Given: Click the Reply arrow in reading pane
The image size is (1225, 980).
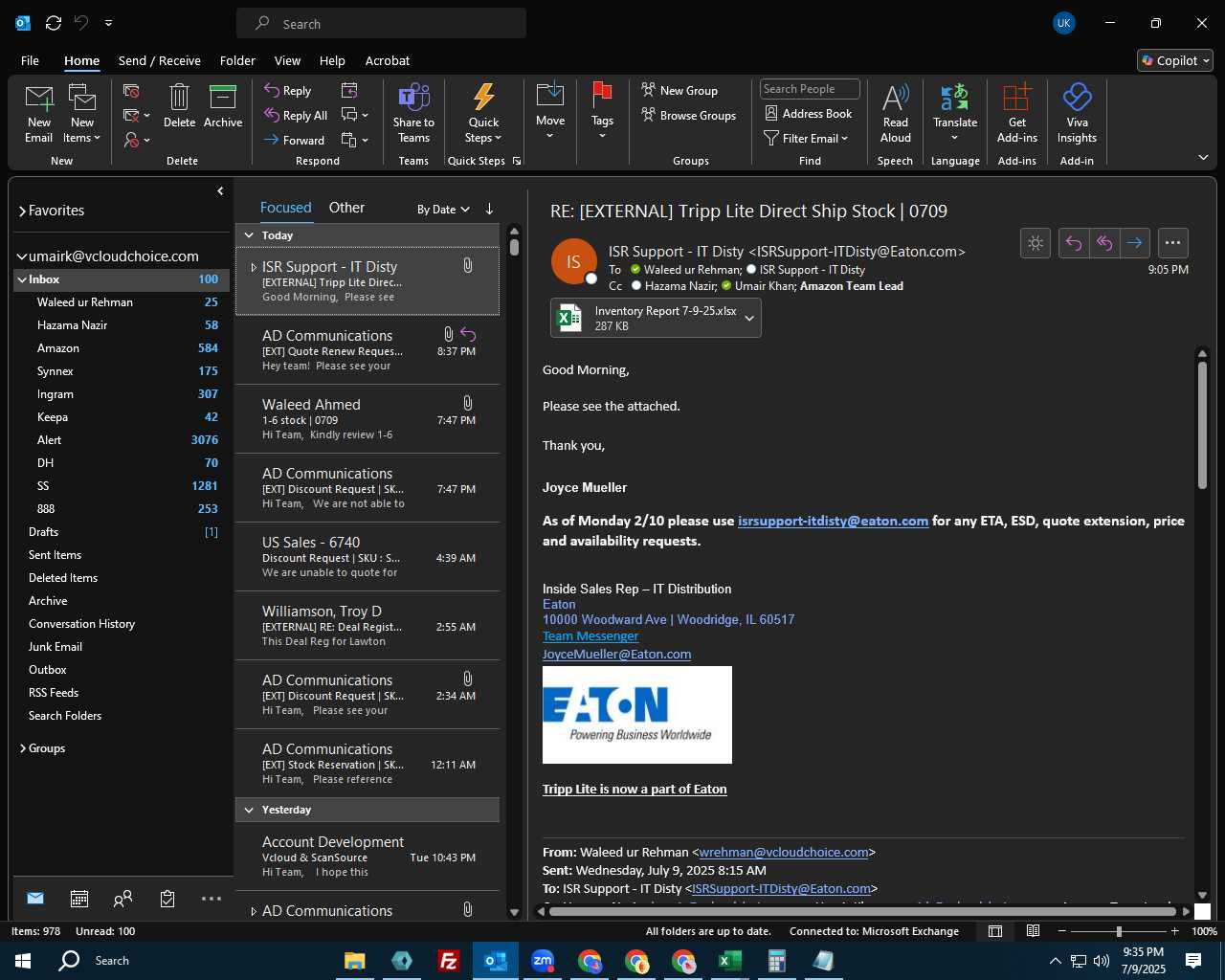Looking at the screenshot, I should pos(1074,243).
